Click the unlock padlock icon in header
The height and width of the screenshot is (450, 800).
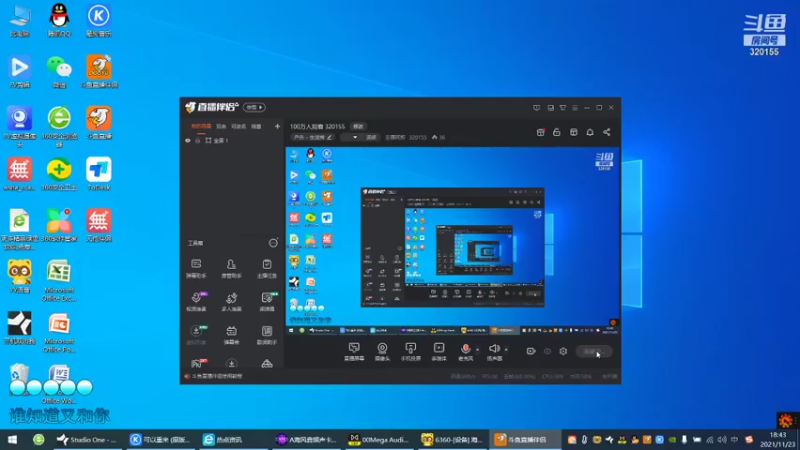coord(557,132)
